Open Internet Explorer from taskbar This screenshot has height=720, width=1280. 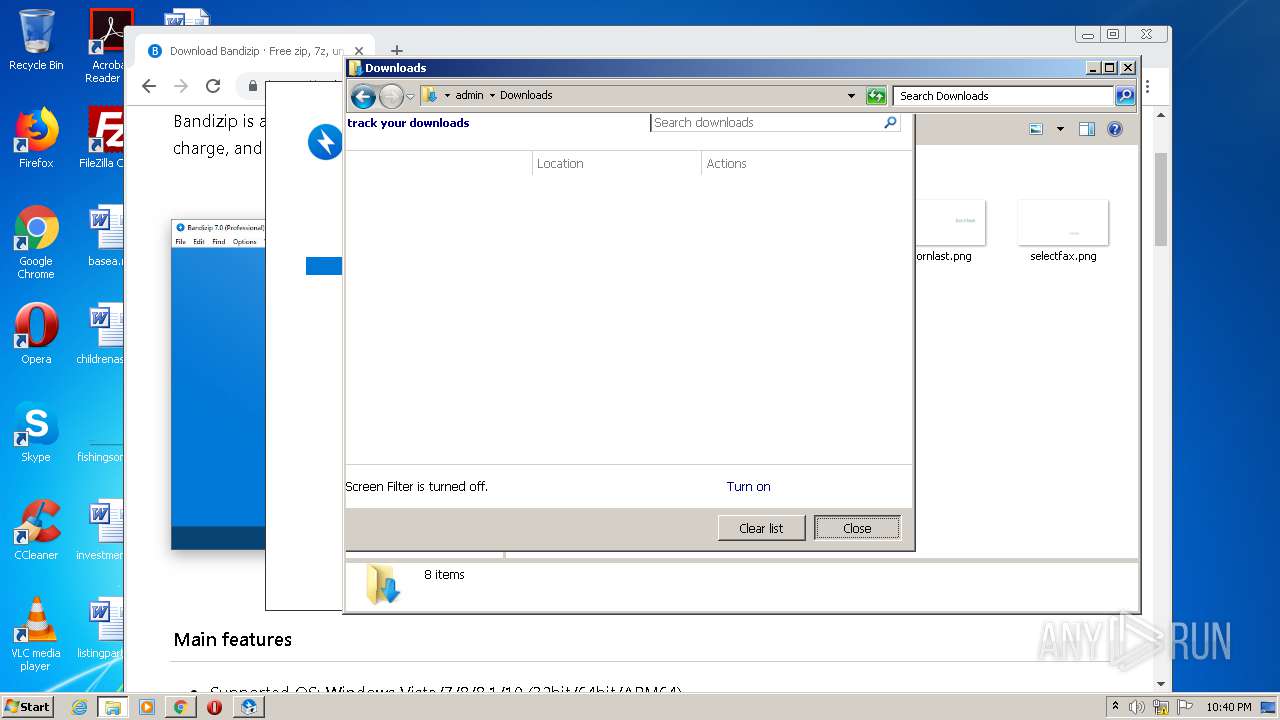(x=79, y=707)
